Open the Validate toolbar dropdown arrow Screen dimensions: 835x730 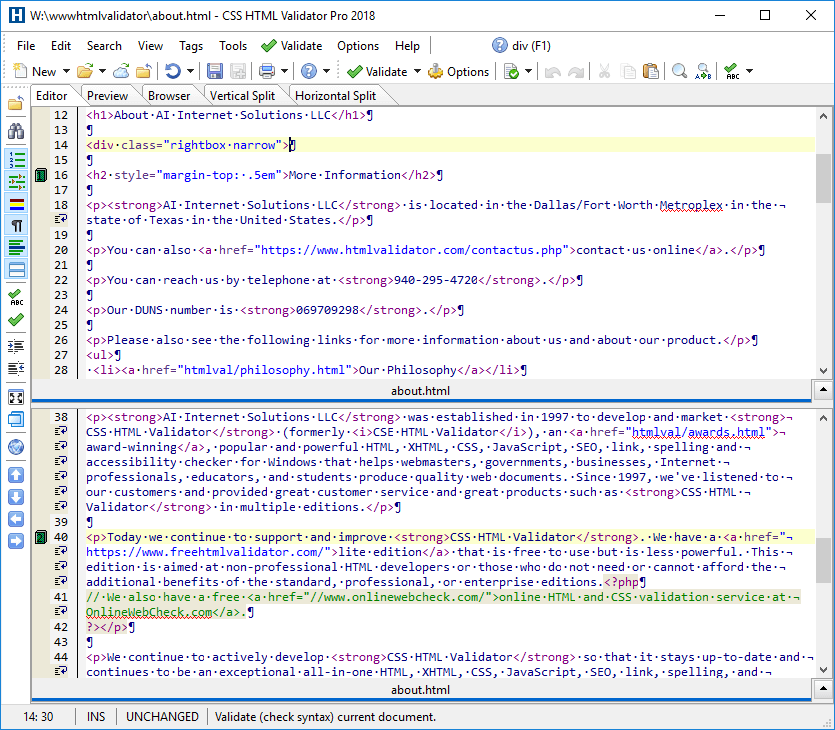pos(416,72)
